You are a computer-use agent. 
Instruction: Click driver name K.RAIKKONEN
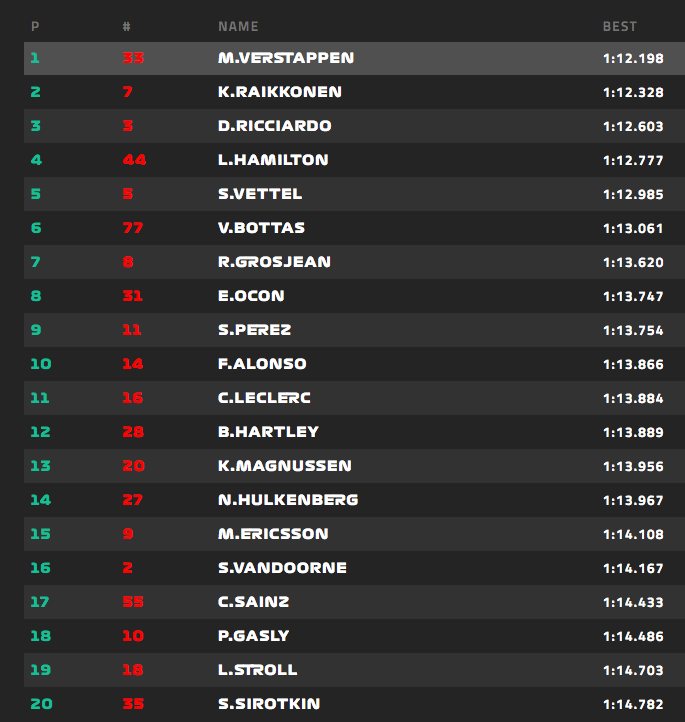[x=279, y=92]
